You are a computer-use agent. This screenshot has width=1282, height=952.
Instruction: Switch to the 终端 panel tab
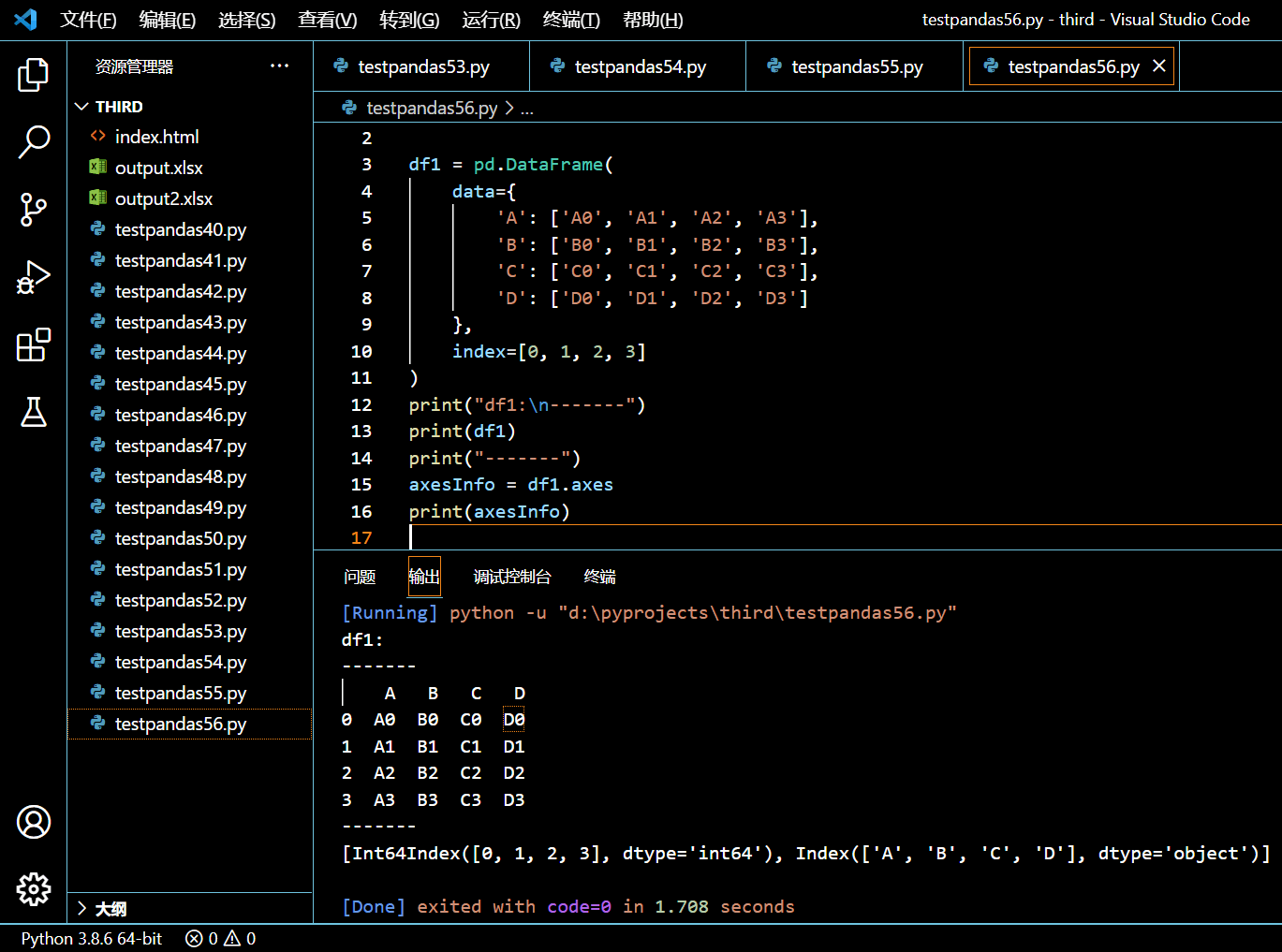[x=600, y=577]
